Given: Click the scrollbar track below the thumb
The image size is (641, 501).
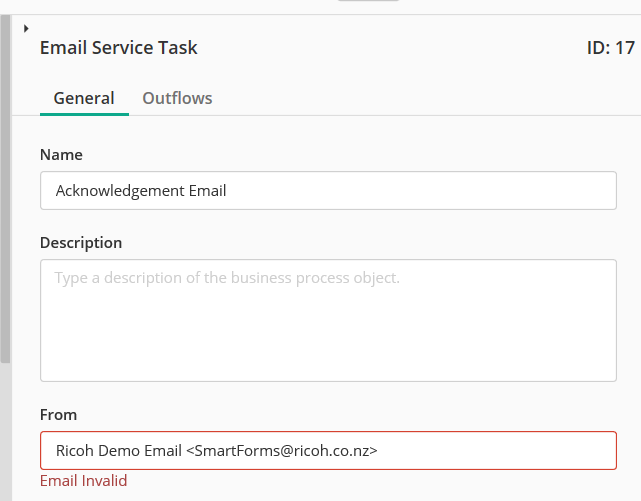Looking at the screenshot, I should pos(5,432).
